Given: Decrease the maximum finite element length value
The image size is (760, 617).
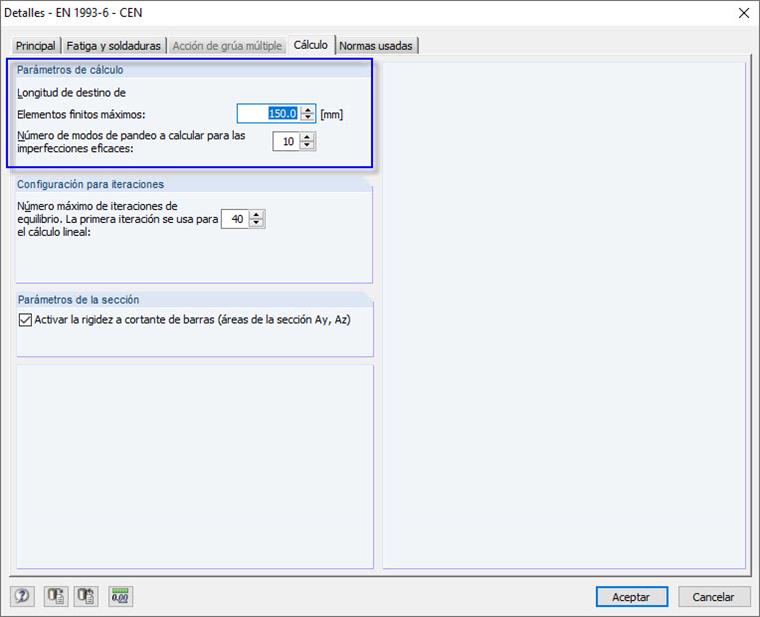Looking at the screenshot, I should tap(307, 117).
